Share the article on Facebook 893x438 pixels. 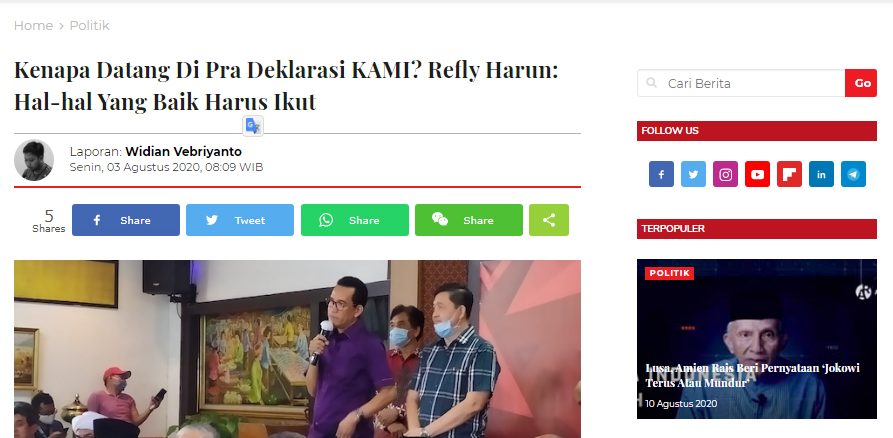click(x=126, y=220)
